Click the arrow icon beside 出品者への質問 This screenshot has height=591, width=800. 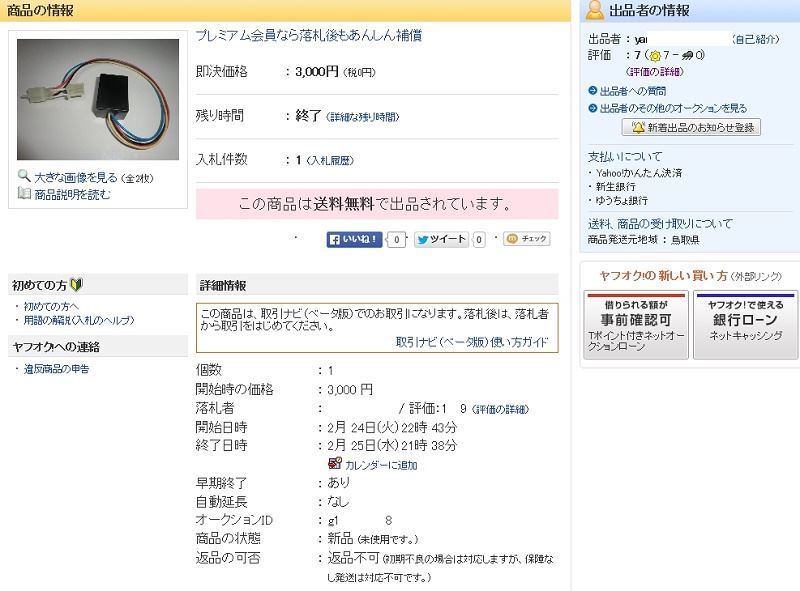pos(592,91)
